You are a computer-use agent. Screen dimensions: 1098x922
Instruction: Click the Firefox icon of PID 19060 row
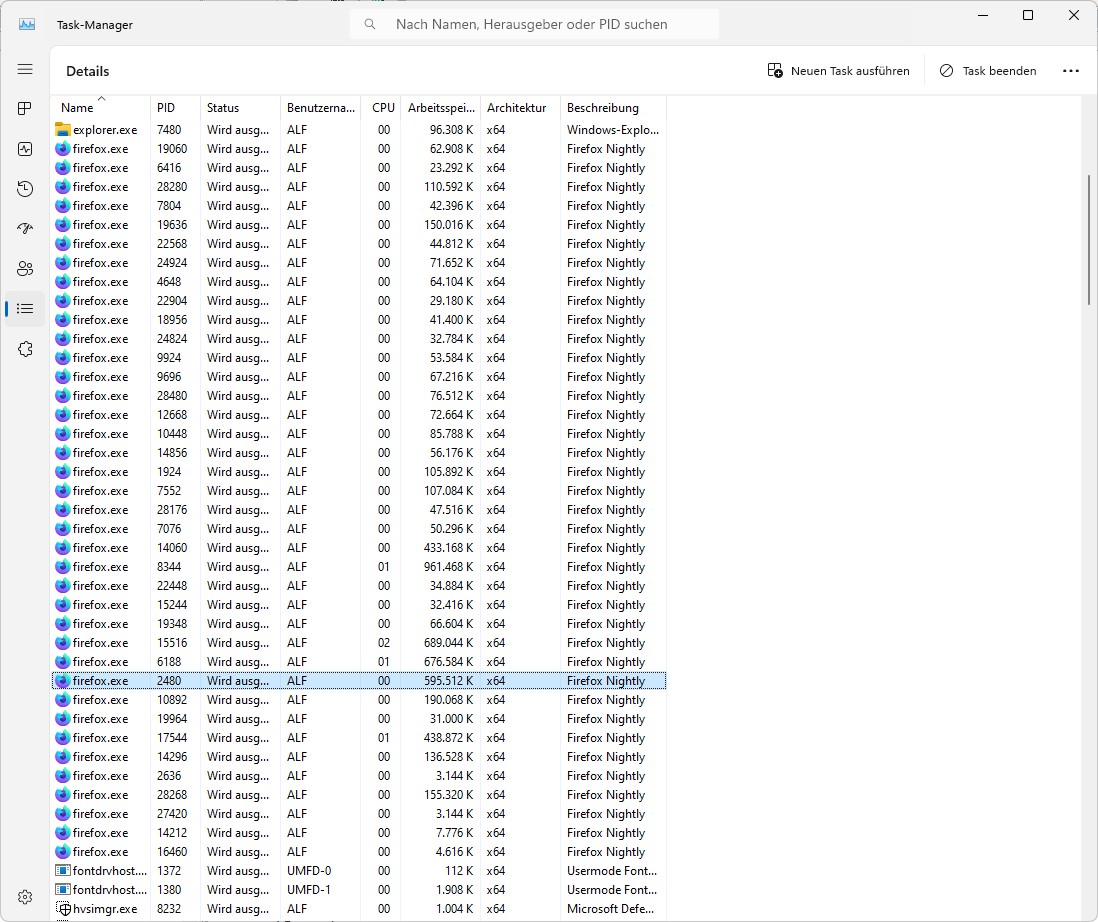[x=63, y=148]
